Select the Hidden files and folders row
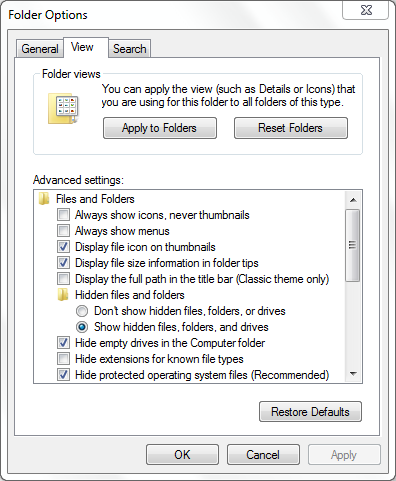This screenshot has width=396, height=481. click(130, 295)
